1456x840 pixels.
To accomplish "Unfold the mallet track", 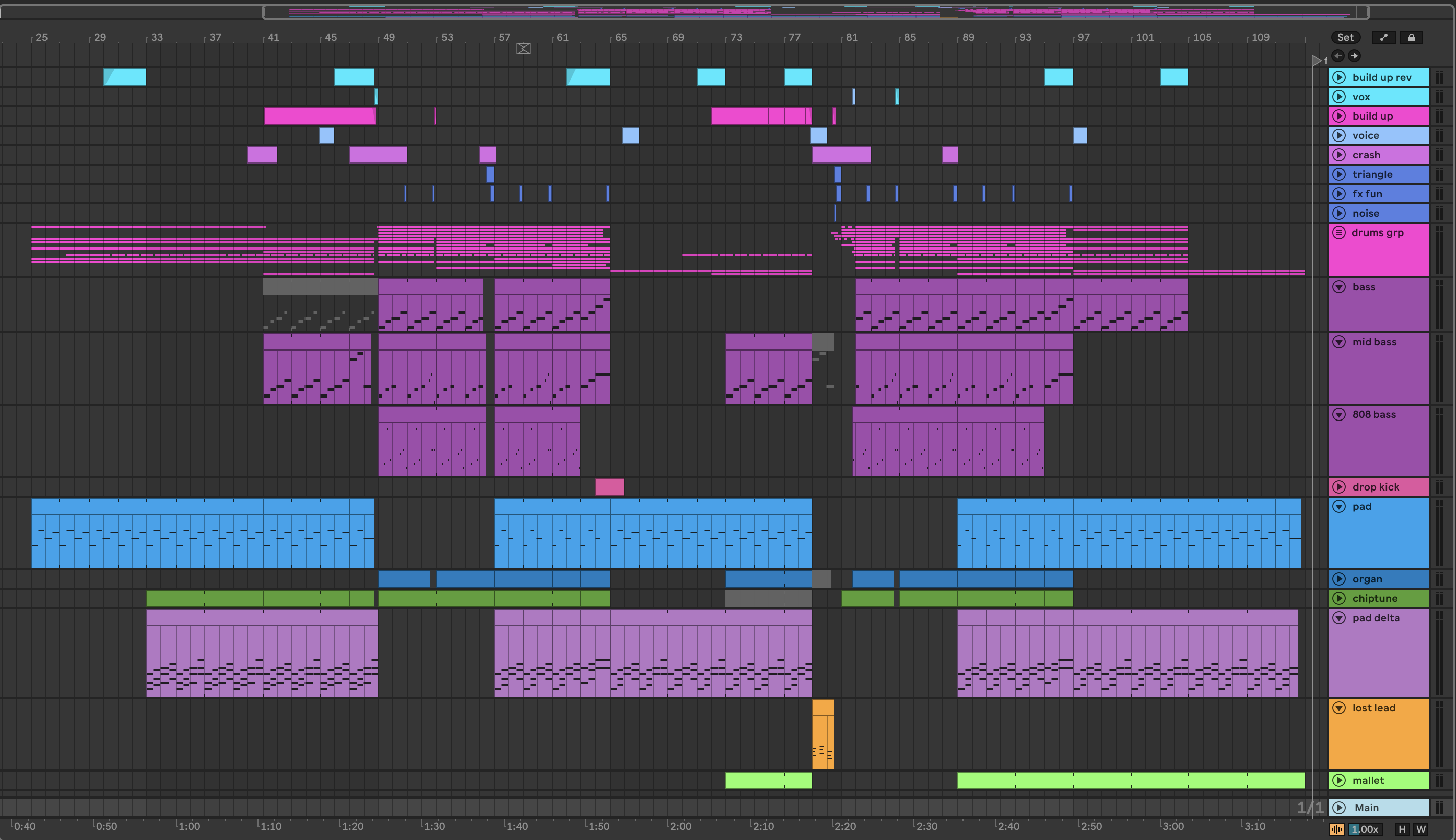I will [1340, 781].
